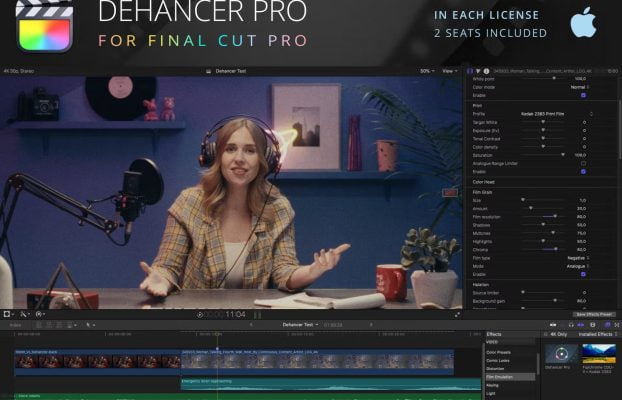The image size is (622, 400).
Task: Toggle Enable checkbox under Print section
Action: 583,171
